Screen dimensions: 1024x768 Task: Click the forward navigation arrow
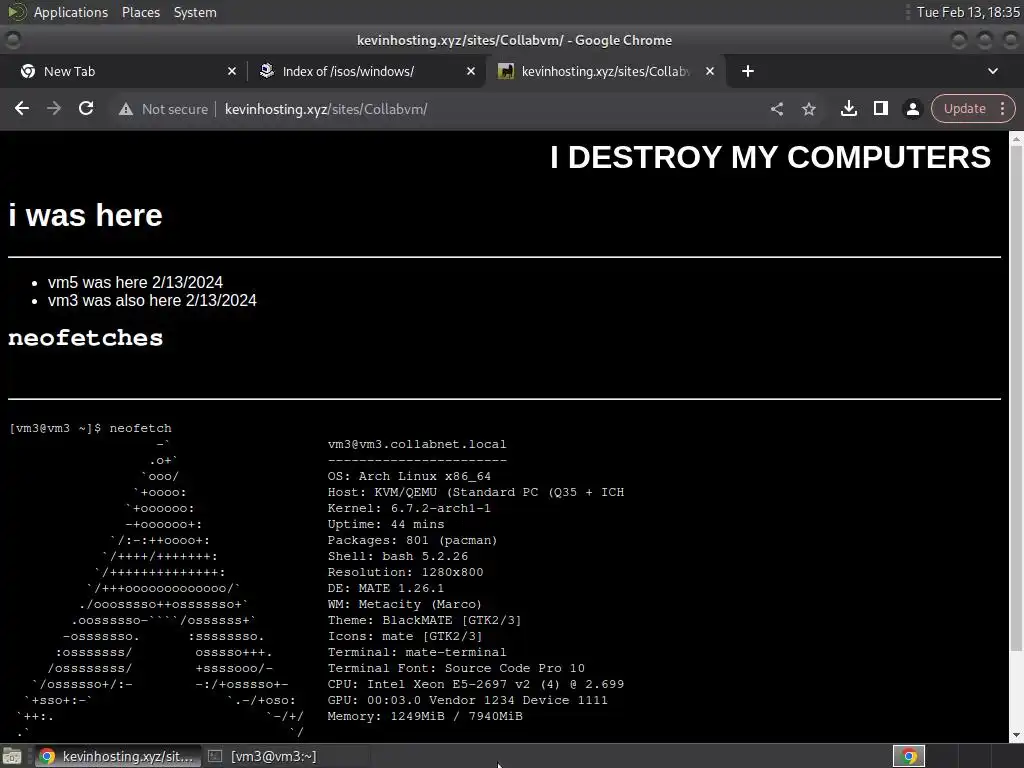pyautogui.click(x=54, y=109)
